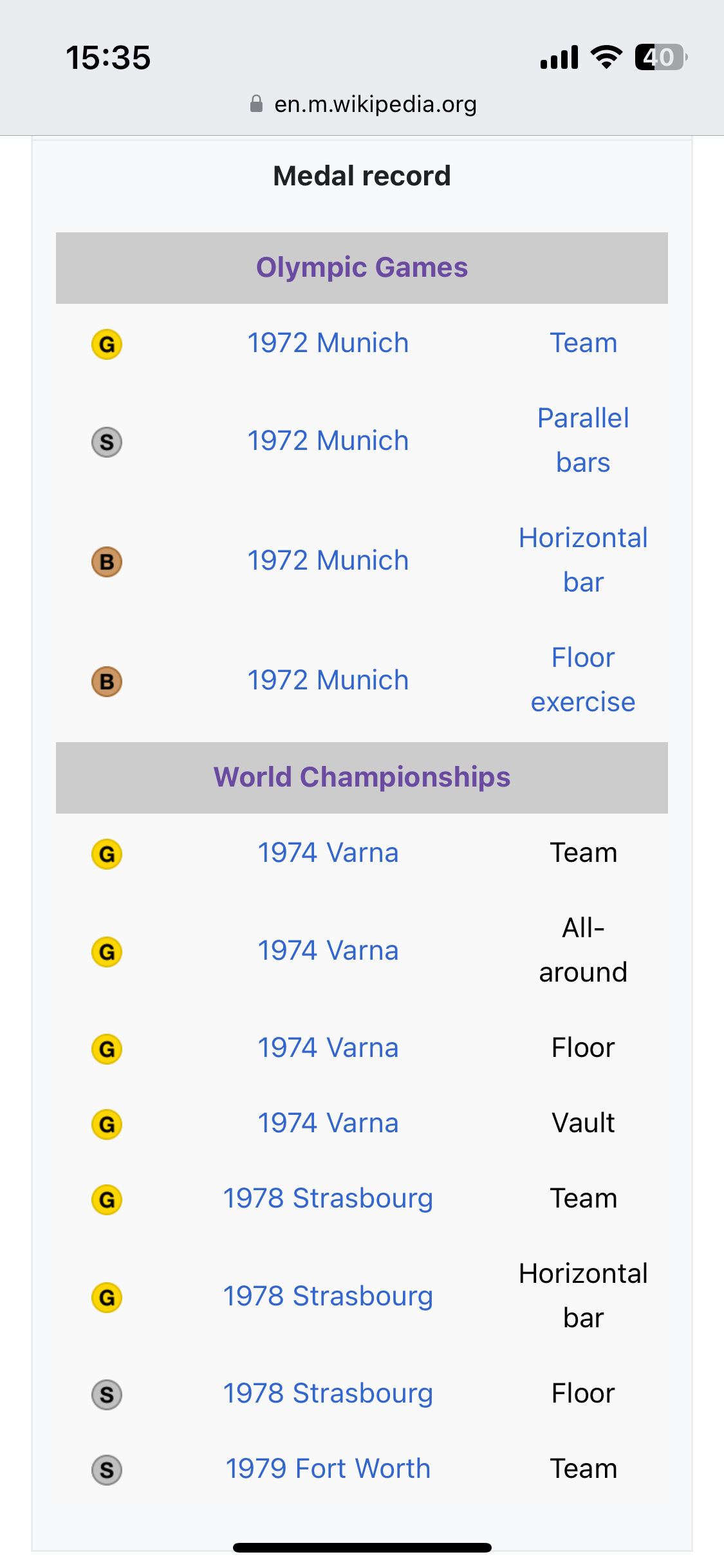
Task: Tap the gold medal icon for 1974 Varna Vault
Action: coord(107,1124)
